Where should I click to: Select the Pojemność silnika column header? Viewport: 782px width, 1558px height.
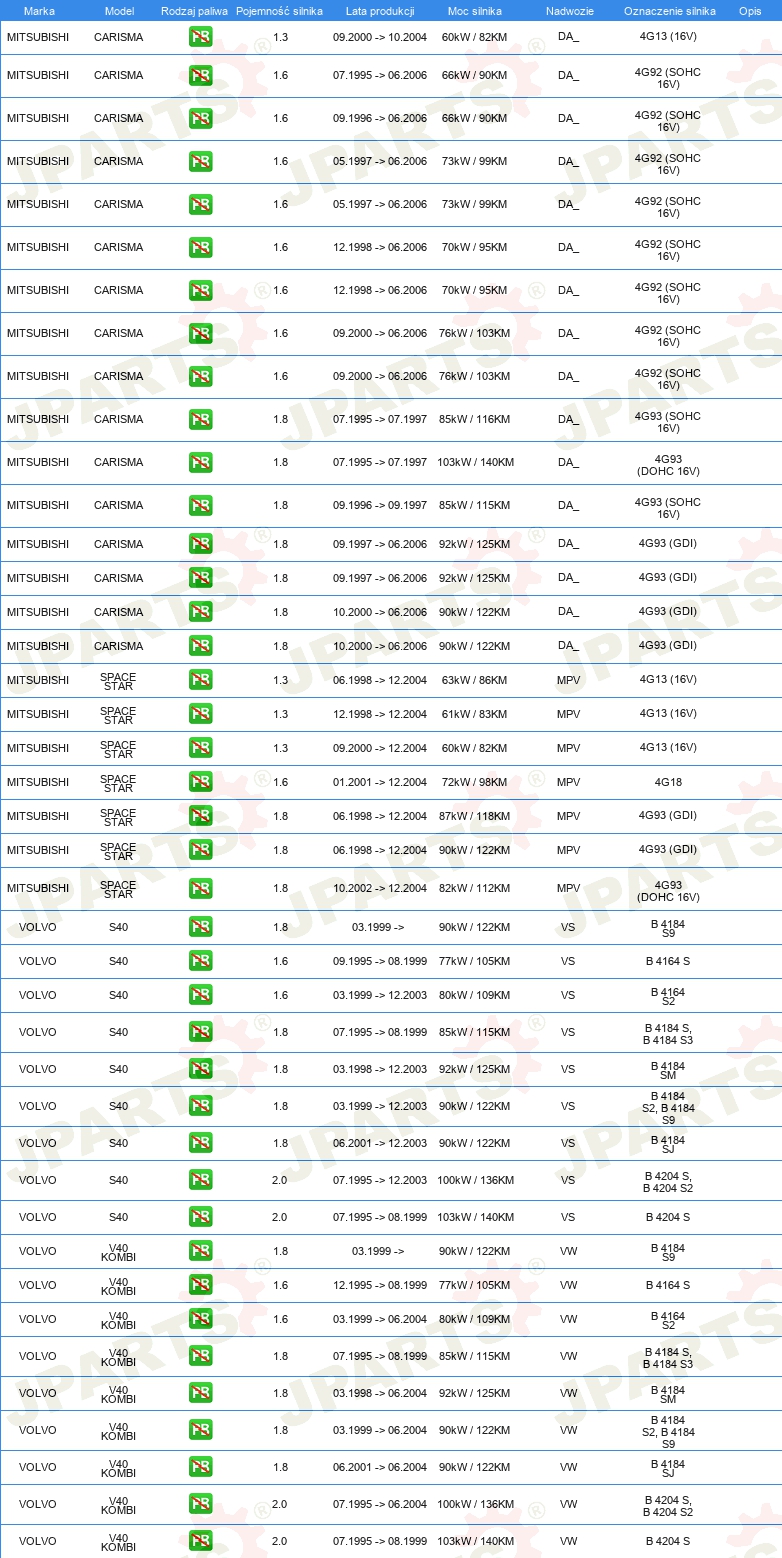coord(279,11)
